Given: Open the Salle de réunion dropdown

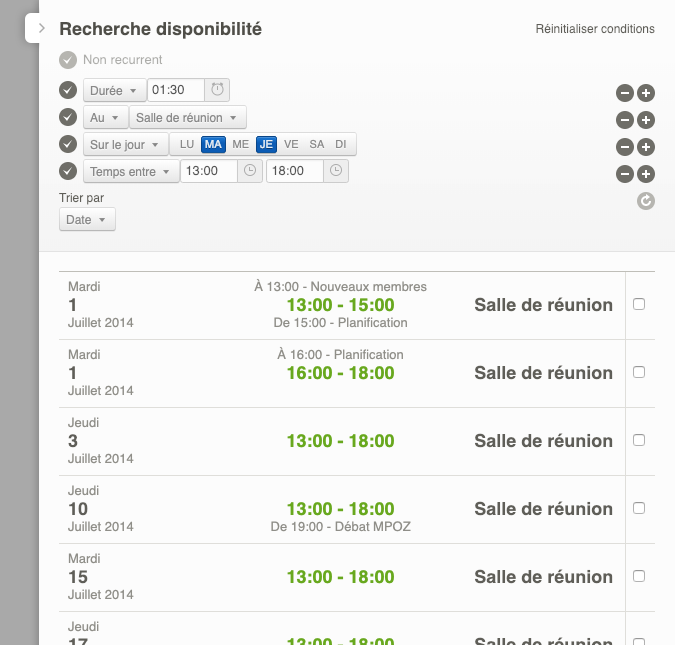Looking at the screenshot, I should (x=190, y=117).
